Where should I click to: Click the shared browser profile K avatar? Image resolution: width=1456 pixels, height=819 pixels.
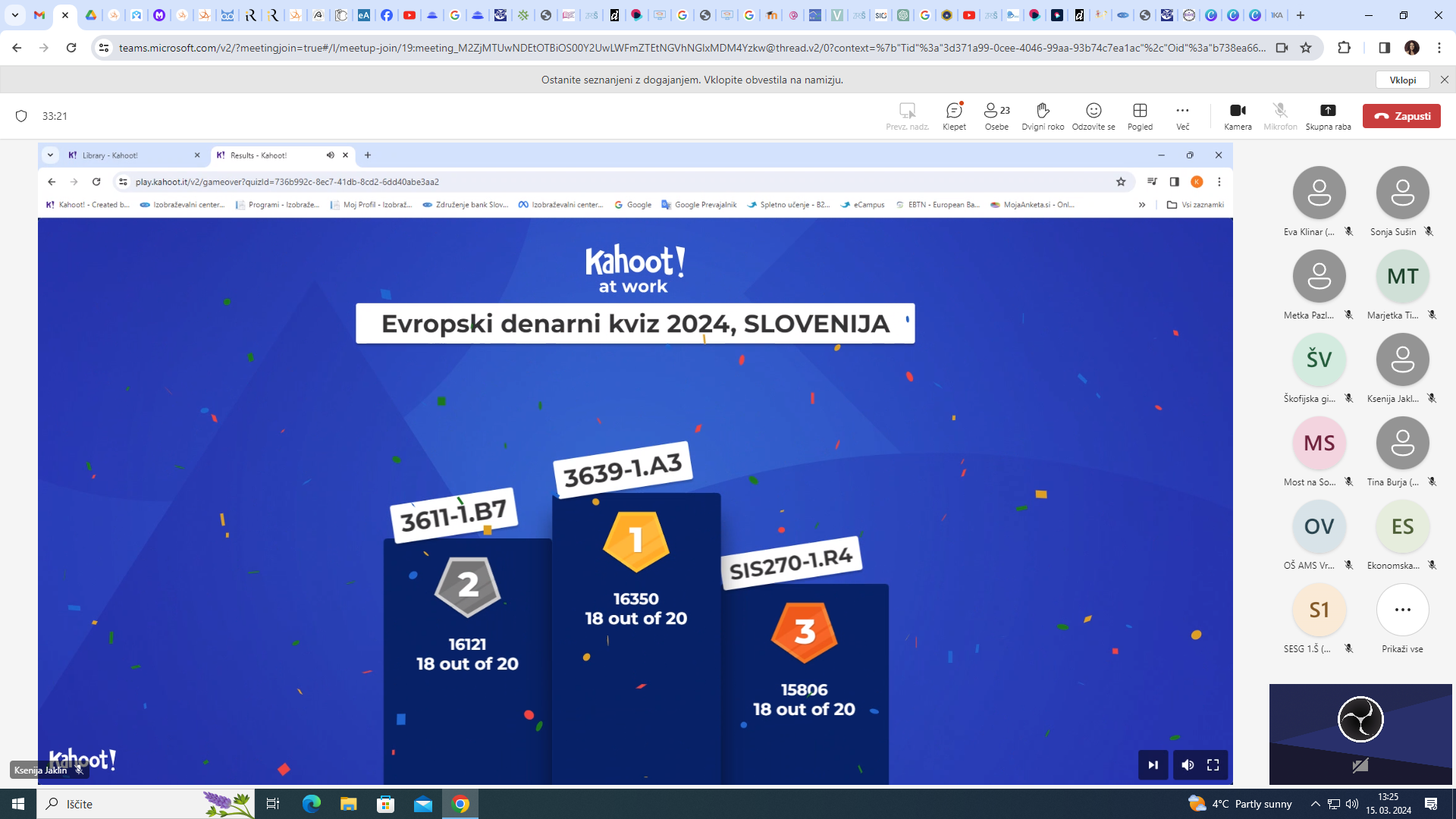tap(1197, 182)
